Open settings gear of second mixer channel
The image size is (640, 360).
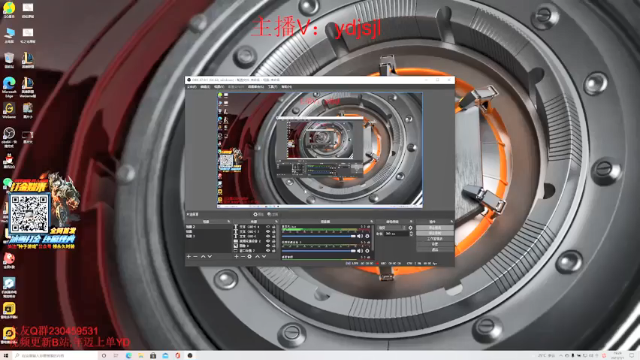tap(367, 251)
